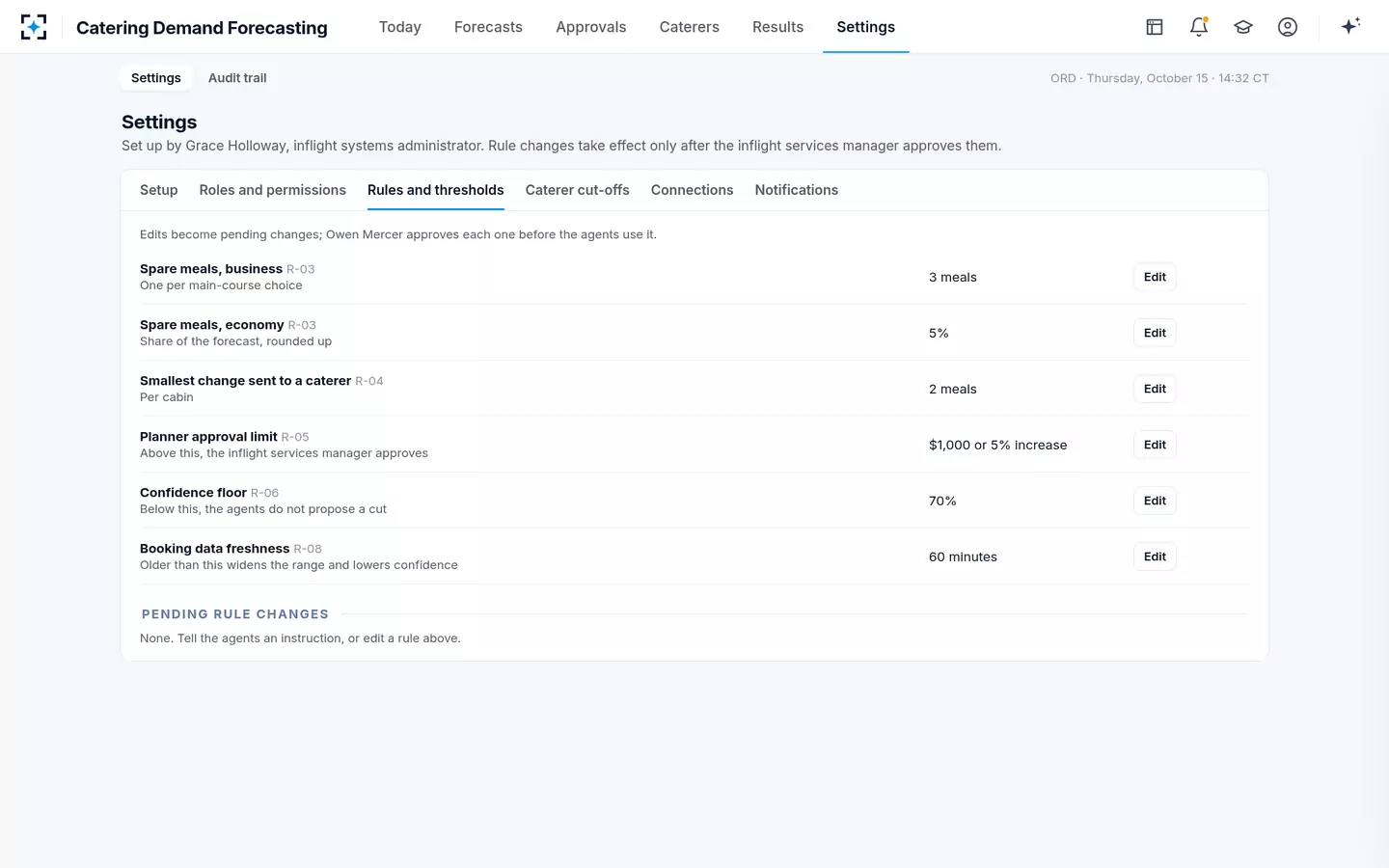The width and height of the screenshot is (1389, 868).
Task: Open the Caterer cut-offs tab
Action: (x=578, y=190)
